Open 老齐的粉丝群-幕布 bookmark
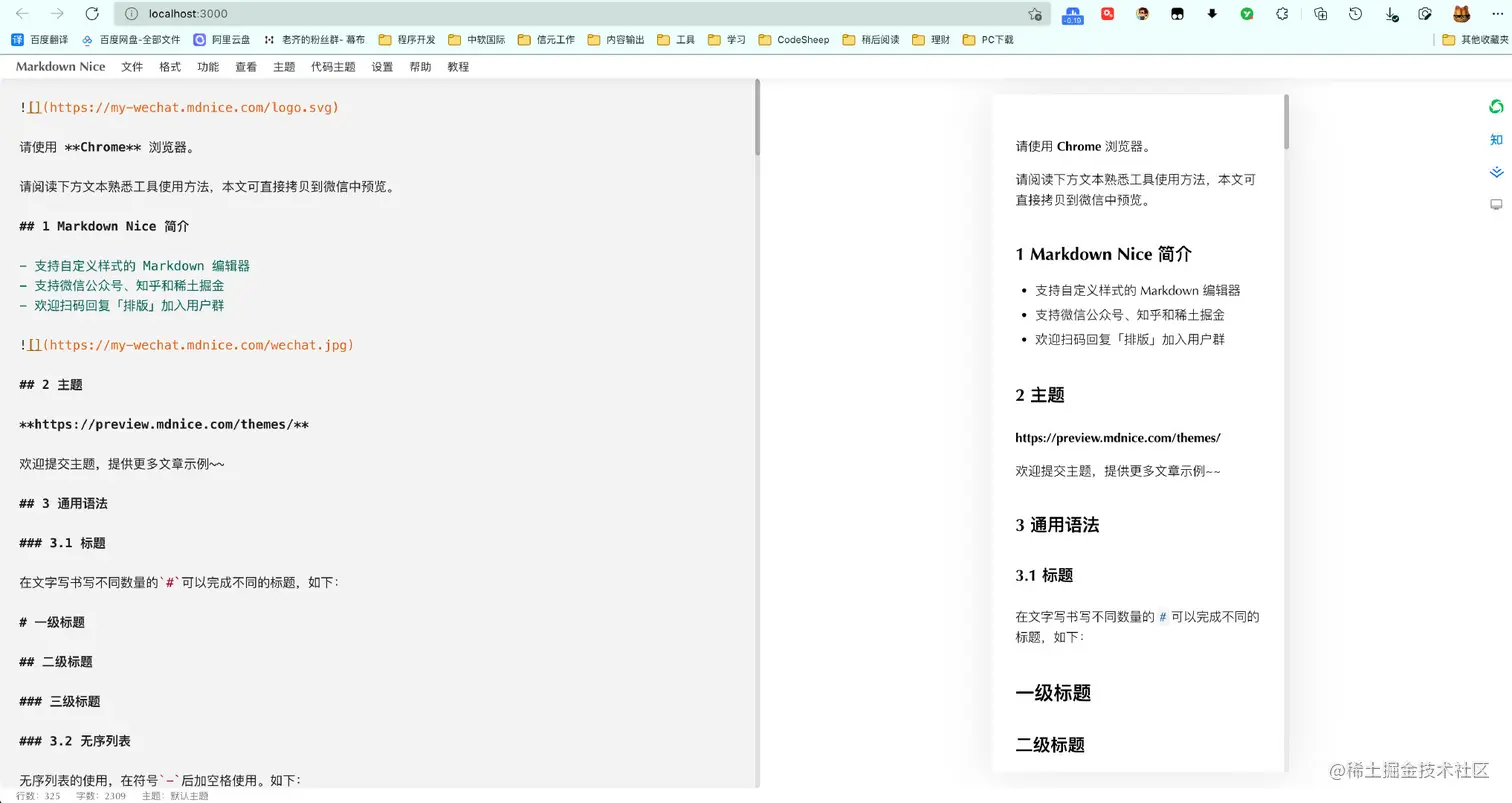 click(314, 40)
